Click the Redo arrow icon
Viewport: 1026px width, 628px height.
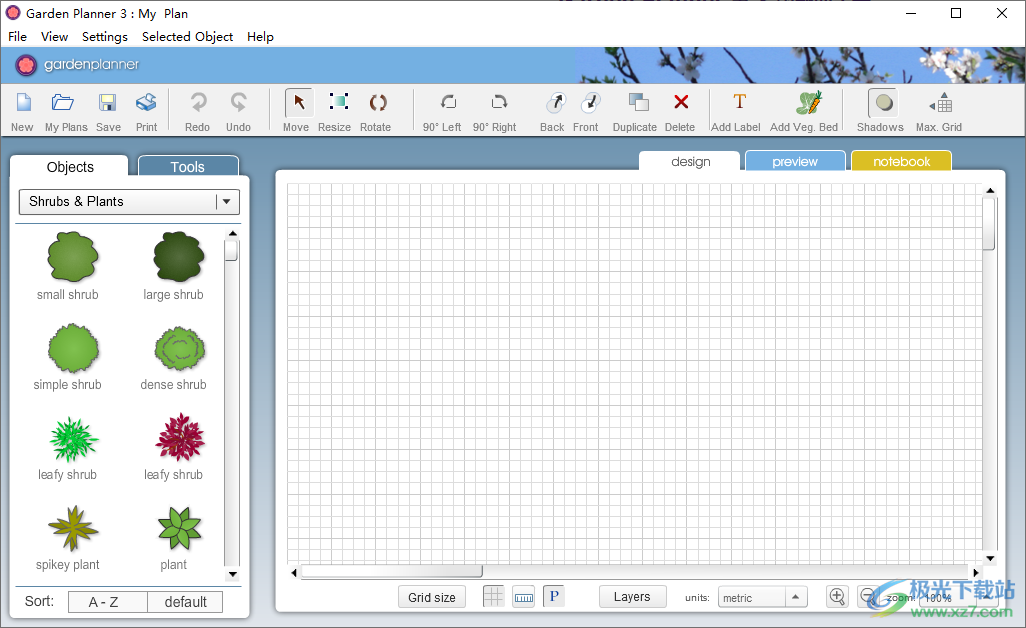click(198, 103)
